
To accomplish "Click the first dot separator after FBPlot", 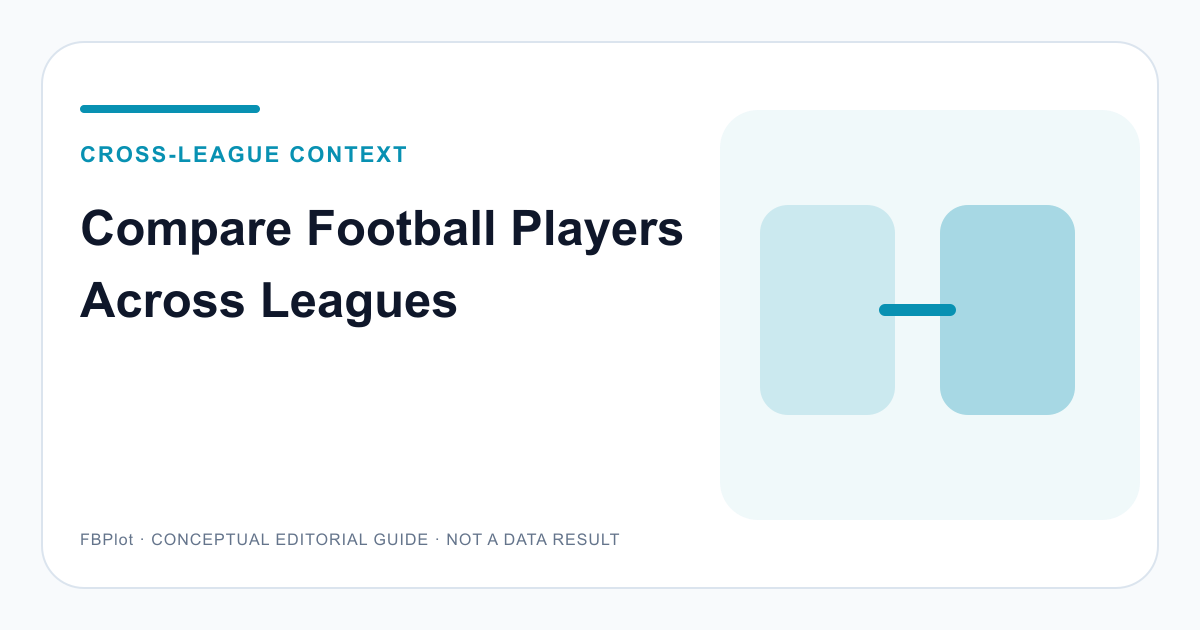I will [142, 539].
